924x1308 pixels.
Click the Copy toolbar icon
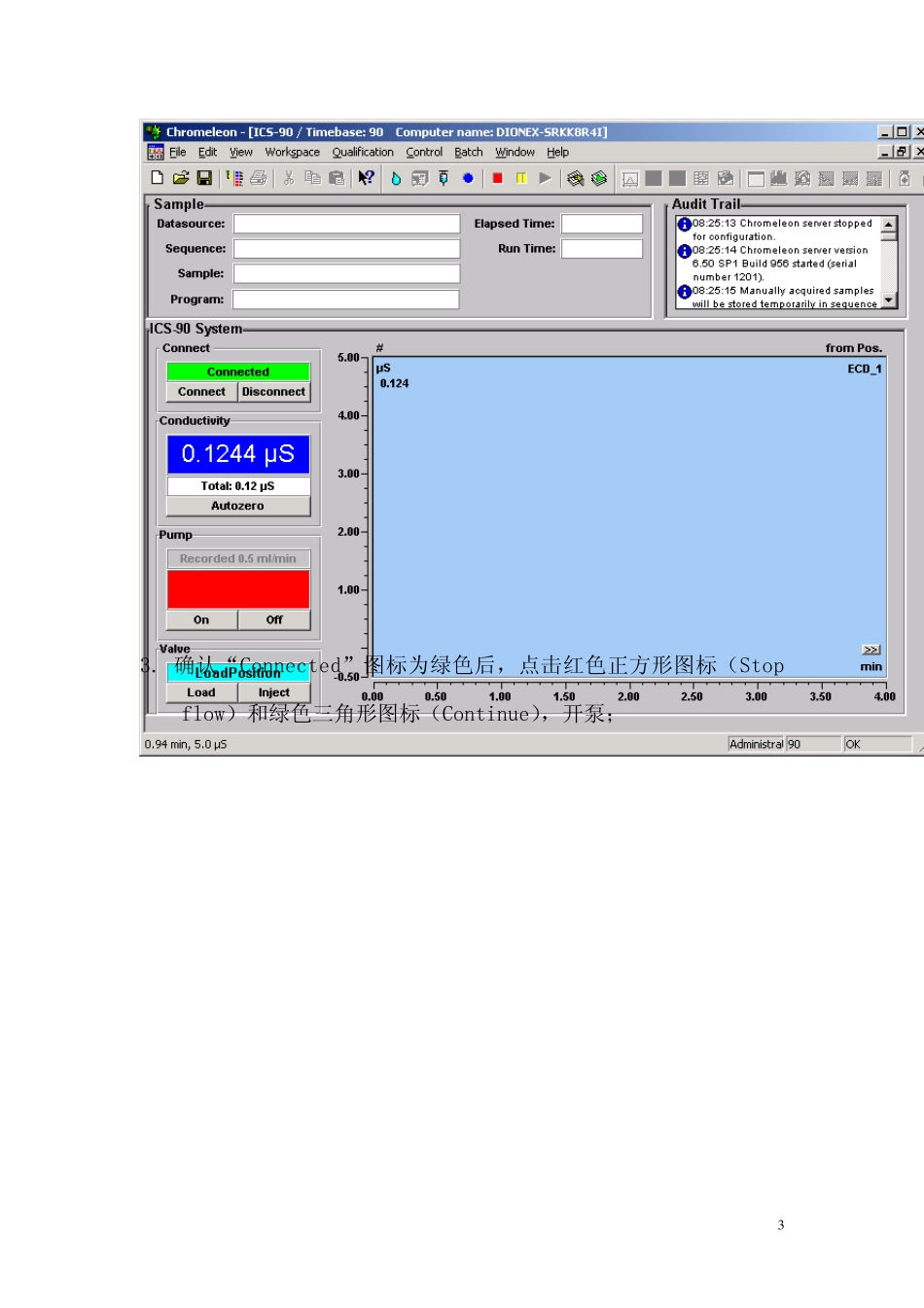coord(312,178)
